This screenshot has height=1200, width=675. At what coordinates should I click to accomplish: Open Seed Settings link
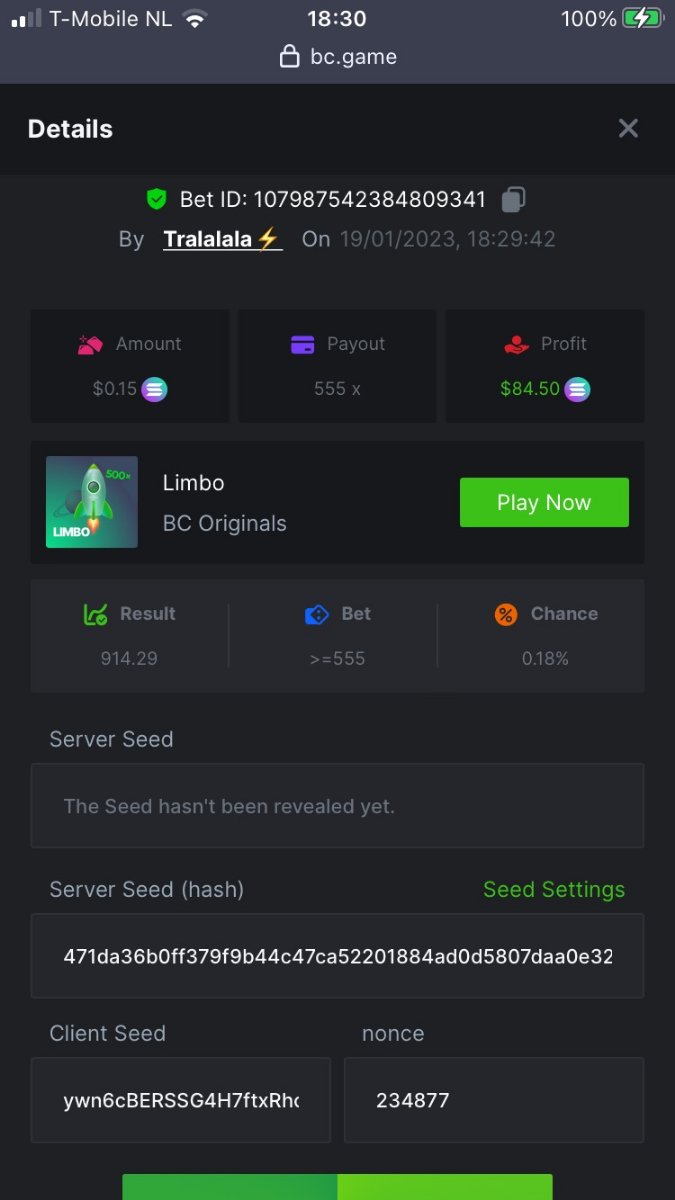(553, 889)
